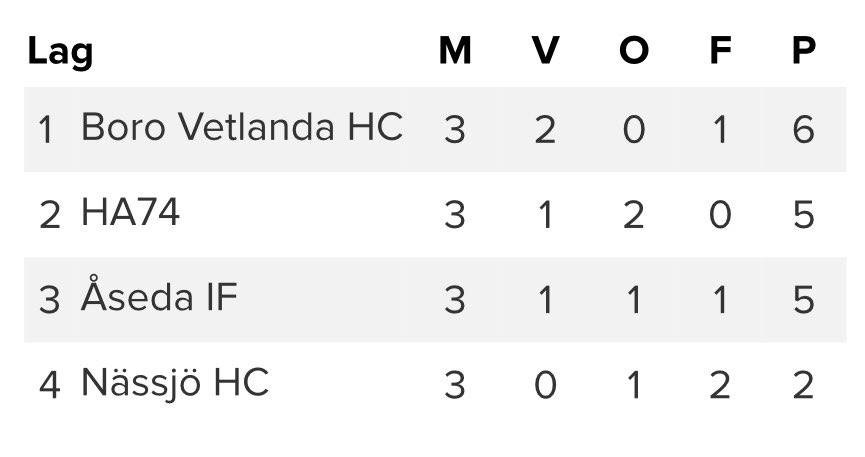
Task: Click Nässjö HC's points value 2
Action: [803, 385]
